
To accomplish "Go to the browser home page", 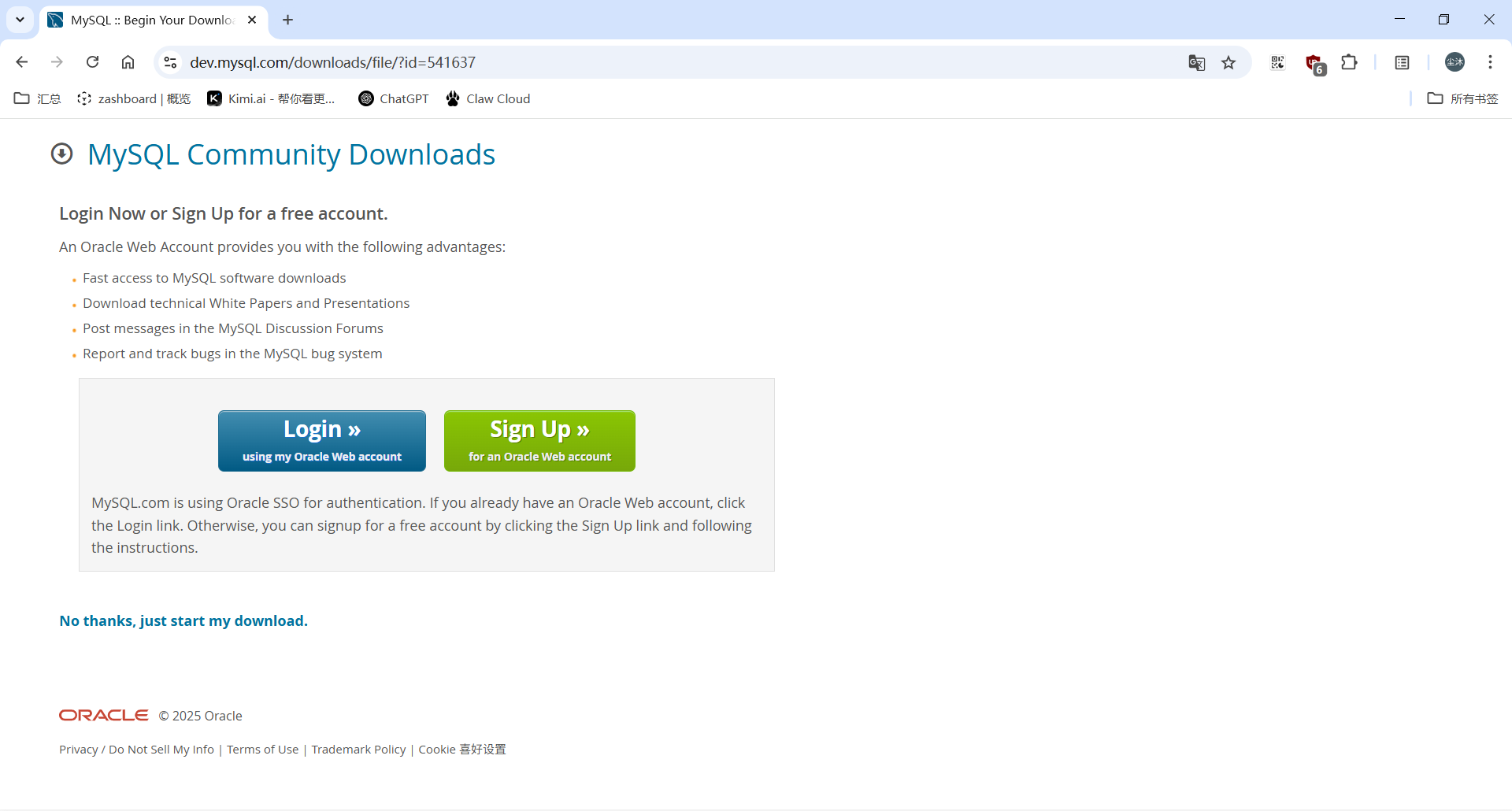I will point(128,62).
